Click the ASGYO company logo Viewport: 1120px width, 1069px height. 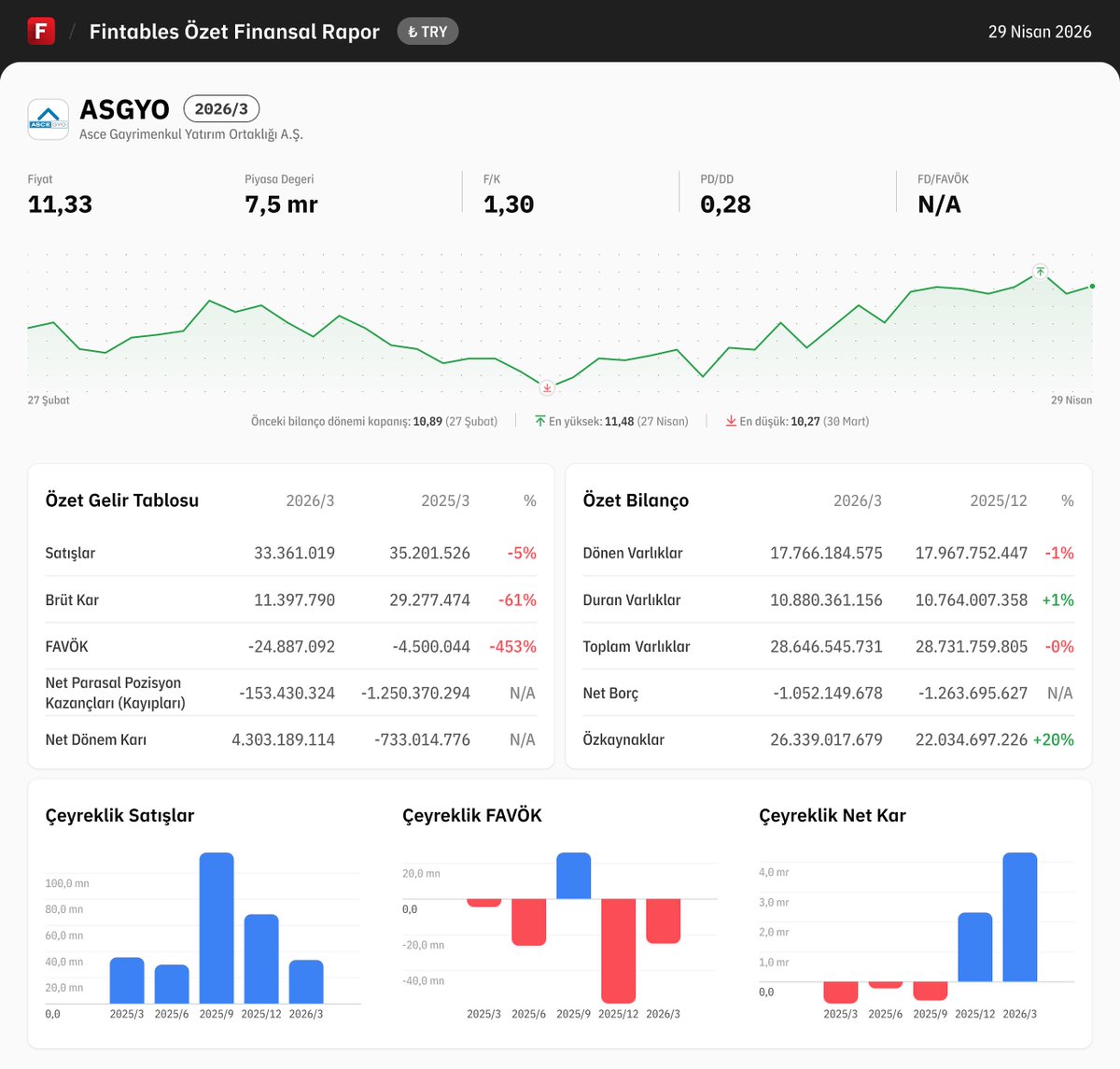coord(48,120)
